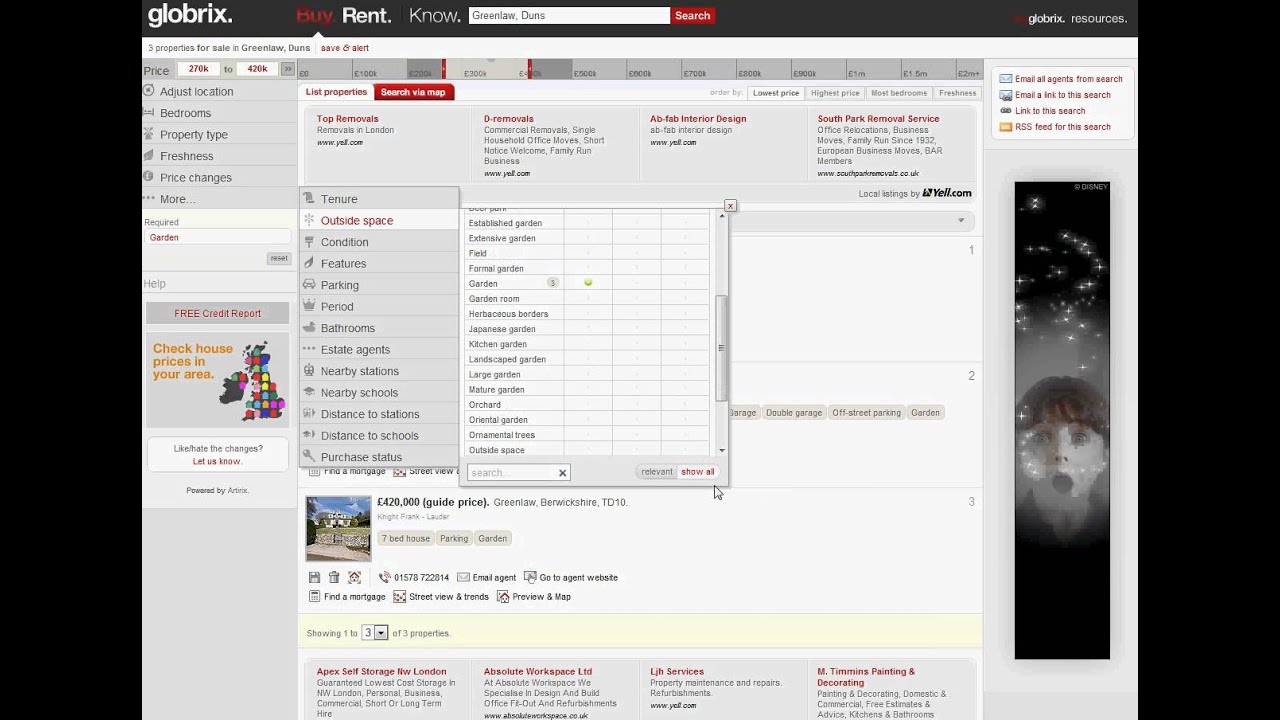Open the Features filter category
The image size is (1280, 720).
(379, 263)
